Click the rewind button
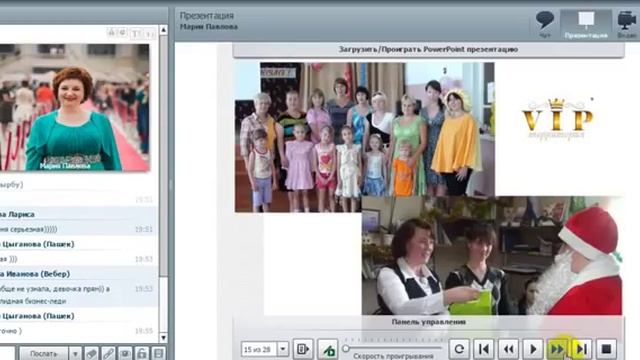Screen dimensions: 640x360 coord(508,349)
